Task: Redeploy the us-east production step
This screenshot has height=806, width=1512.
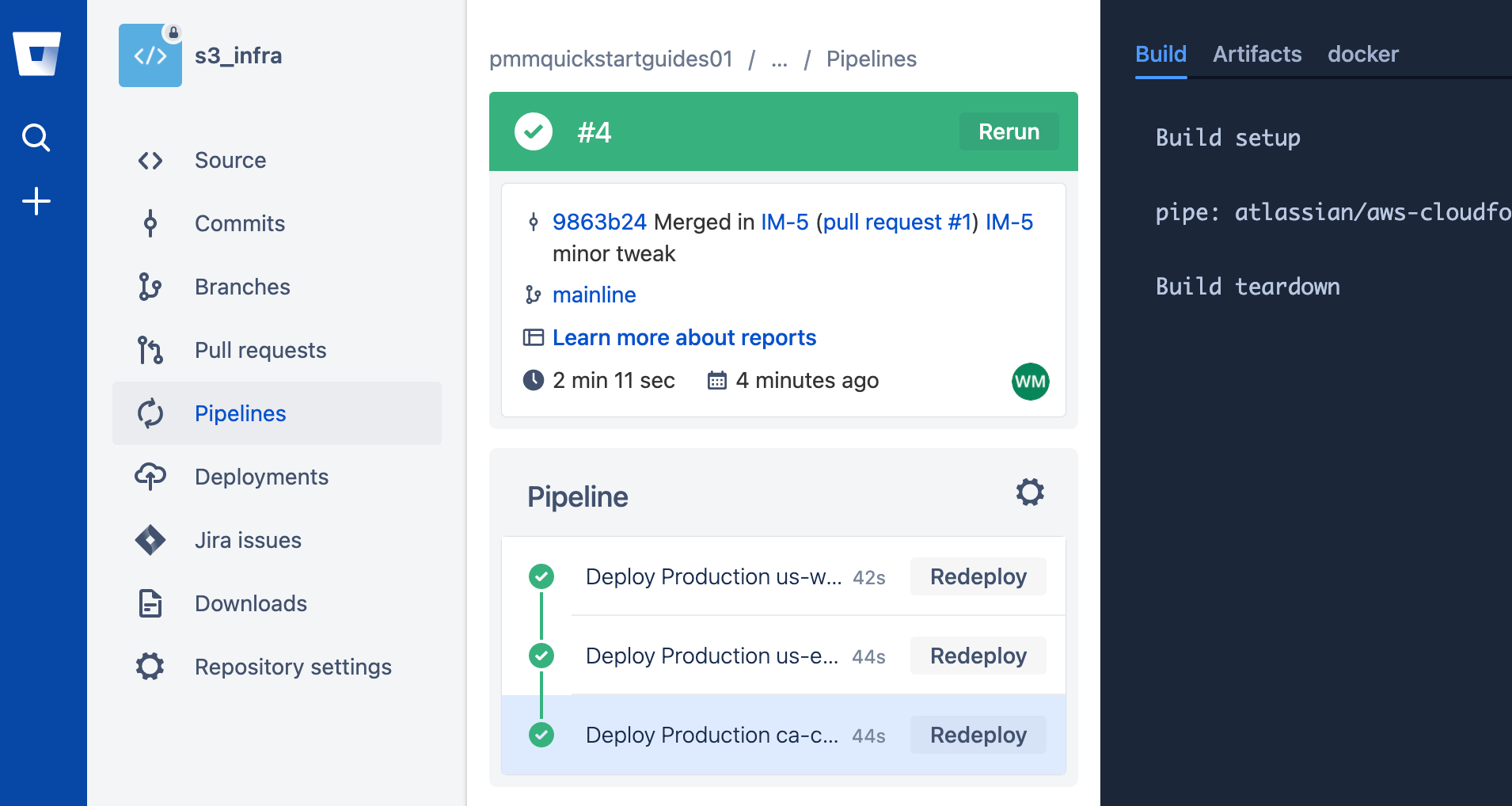Action: [978, 656]
